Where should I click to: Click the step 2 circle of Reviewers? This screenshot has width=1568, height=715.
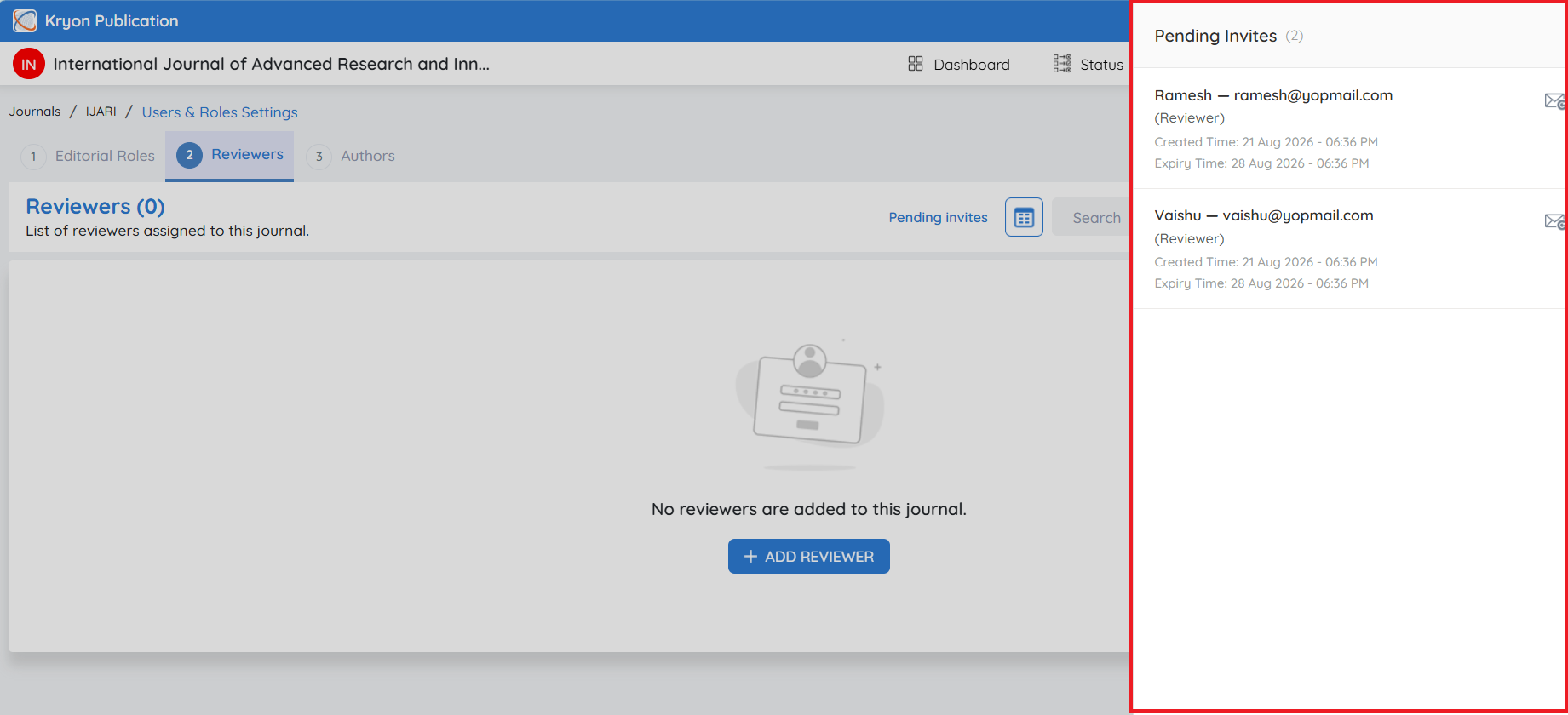coord(189,155)
